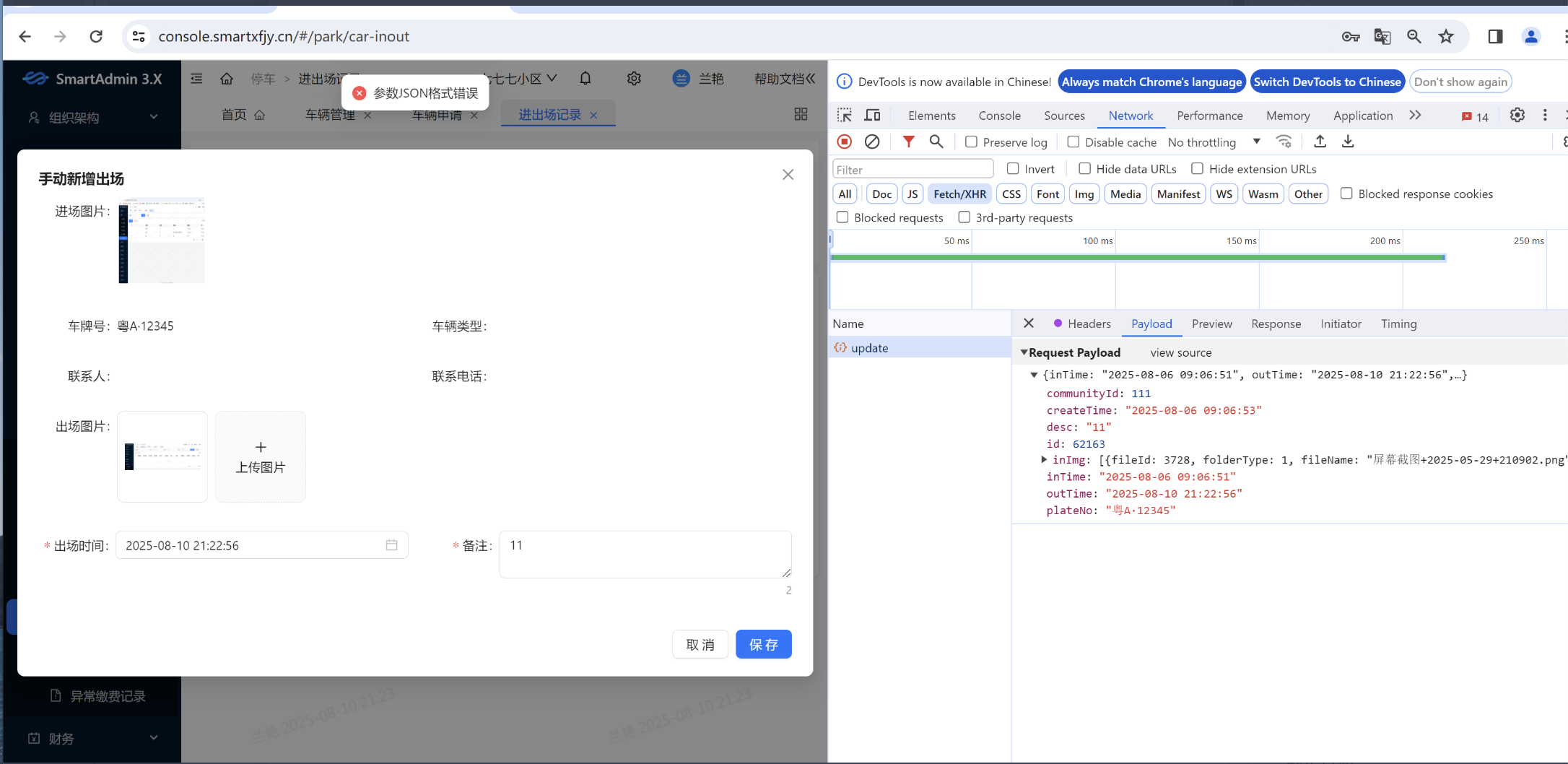The image size is (1568, 764).
Task: Collapse the Request Payload section
Action: 1024,352
